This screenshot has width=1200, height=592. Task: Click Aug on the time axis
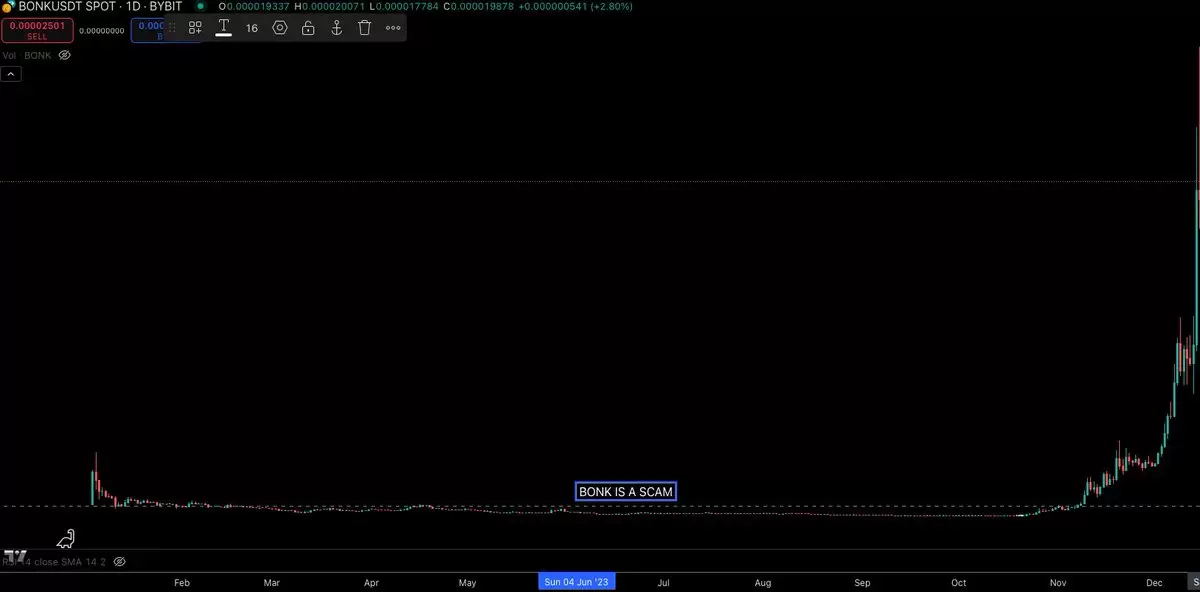[x=763, y=581]
